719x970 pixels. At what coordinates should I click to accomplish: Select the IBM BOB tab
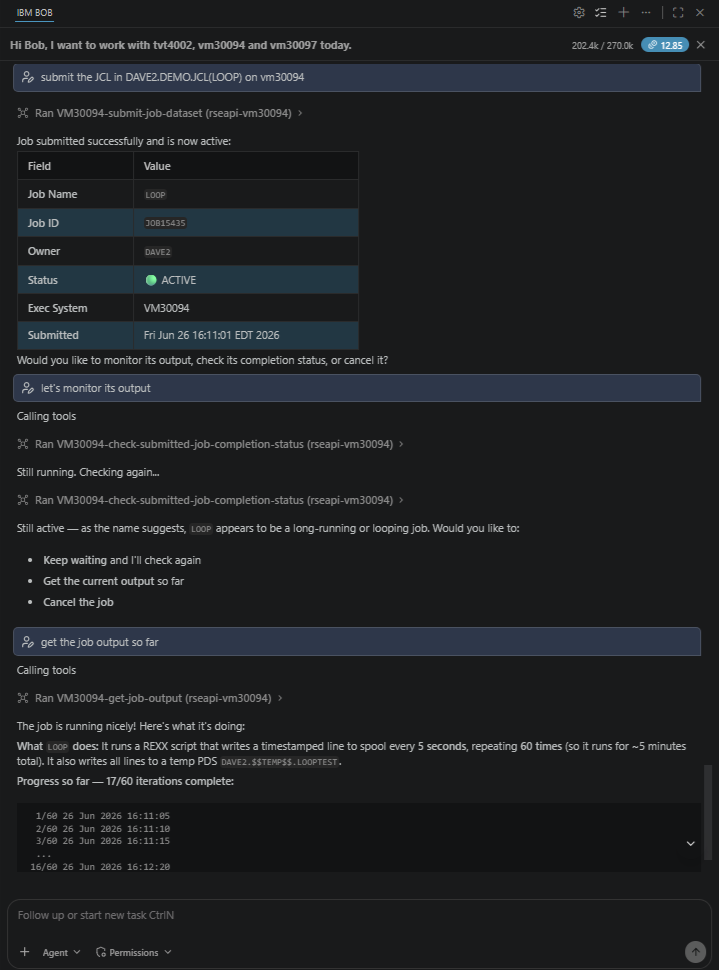coord(35,12)
